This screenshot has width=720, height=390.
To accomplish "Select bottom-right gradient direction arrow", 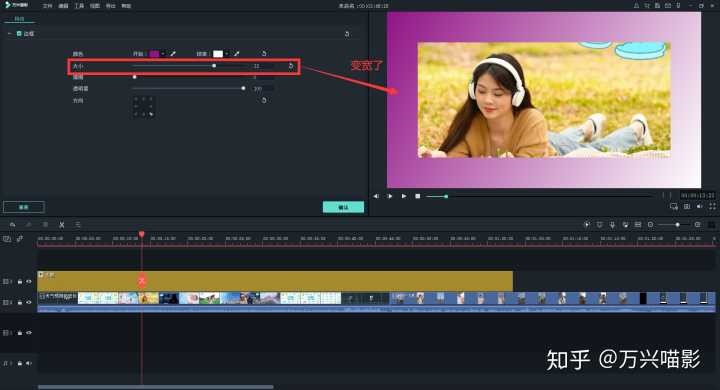I will coord(151,114).
